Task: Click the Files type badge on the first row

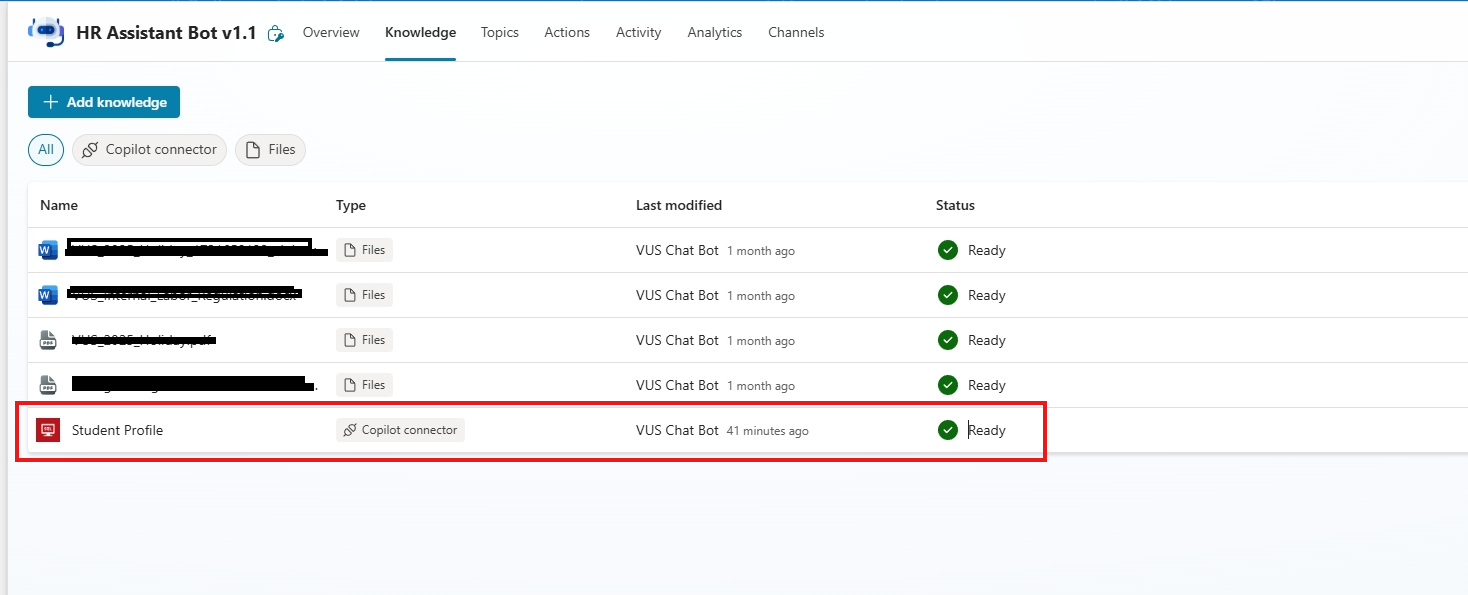Action: (x=363, y=249)
